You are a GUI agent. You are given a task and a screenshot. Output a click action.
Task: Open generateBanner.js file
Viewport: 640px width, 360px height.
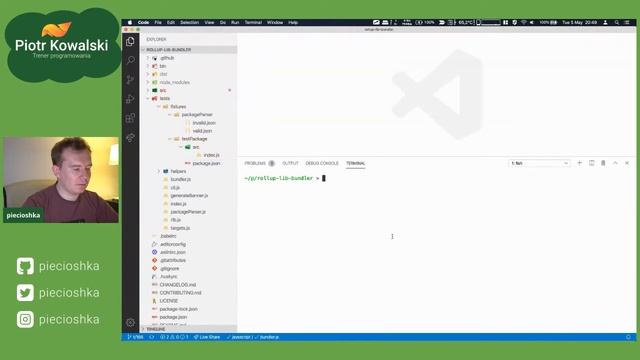(x=189, y=196)
